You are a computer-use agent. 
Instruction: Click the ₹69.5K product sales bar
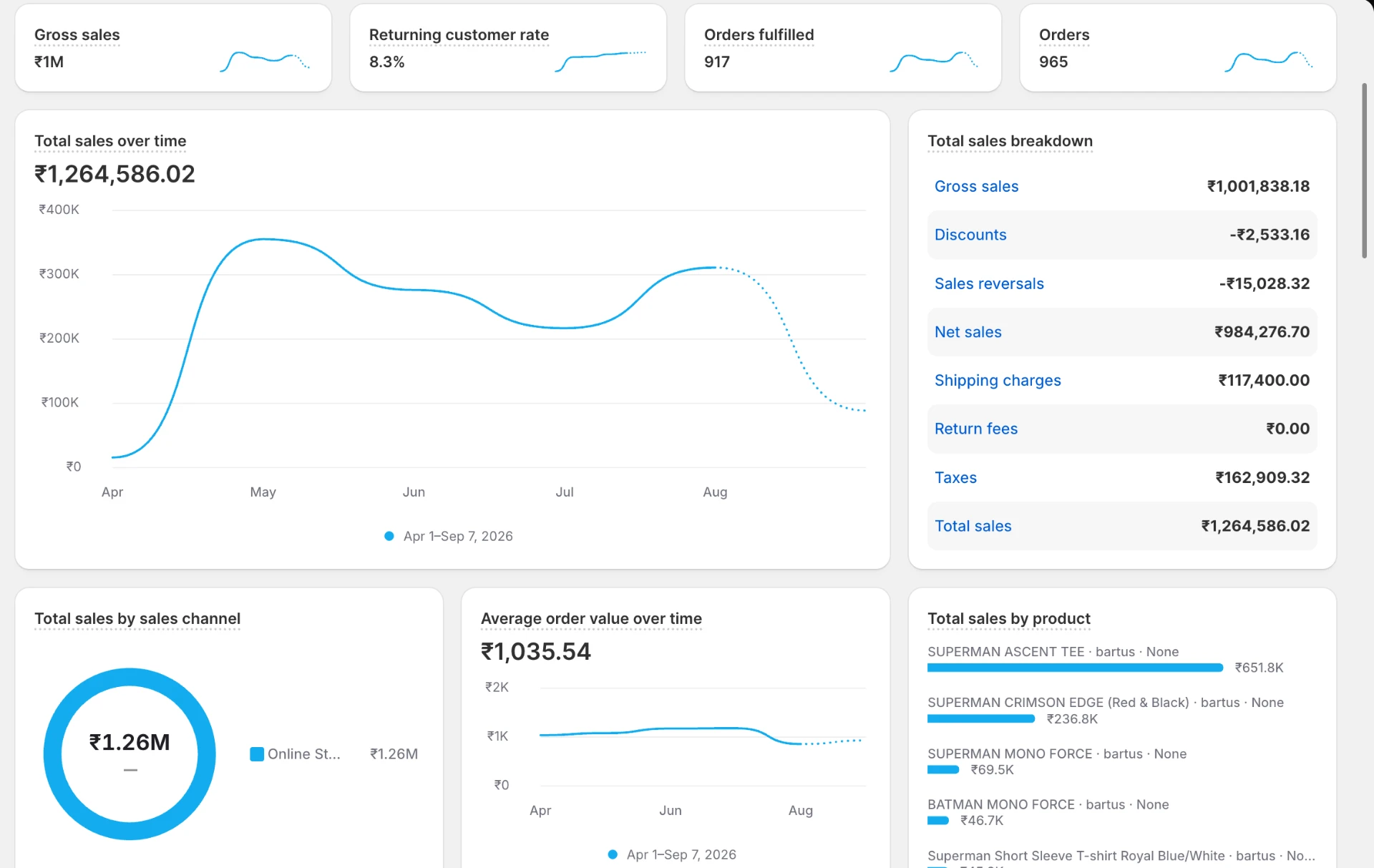pyautogui.click(x=943, y=770)
